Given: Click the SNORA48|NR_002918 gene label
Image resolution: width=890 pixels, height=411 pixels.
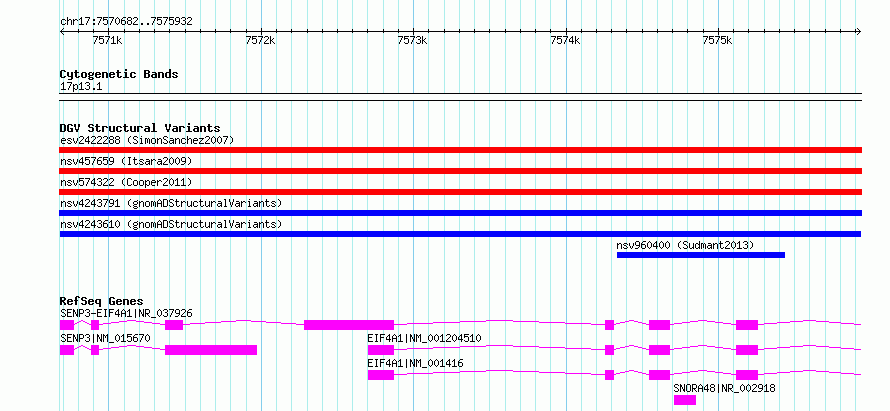Looking at the screenshot, I should [x=724, y=389].
